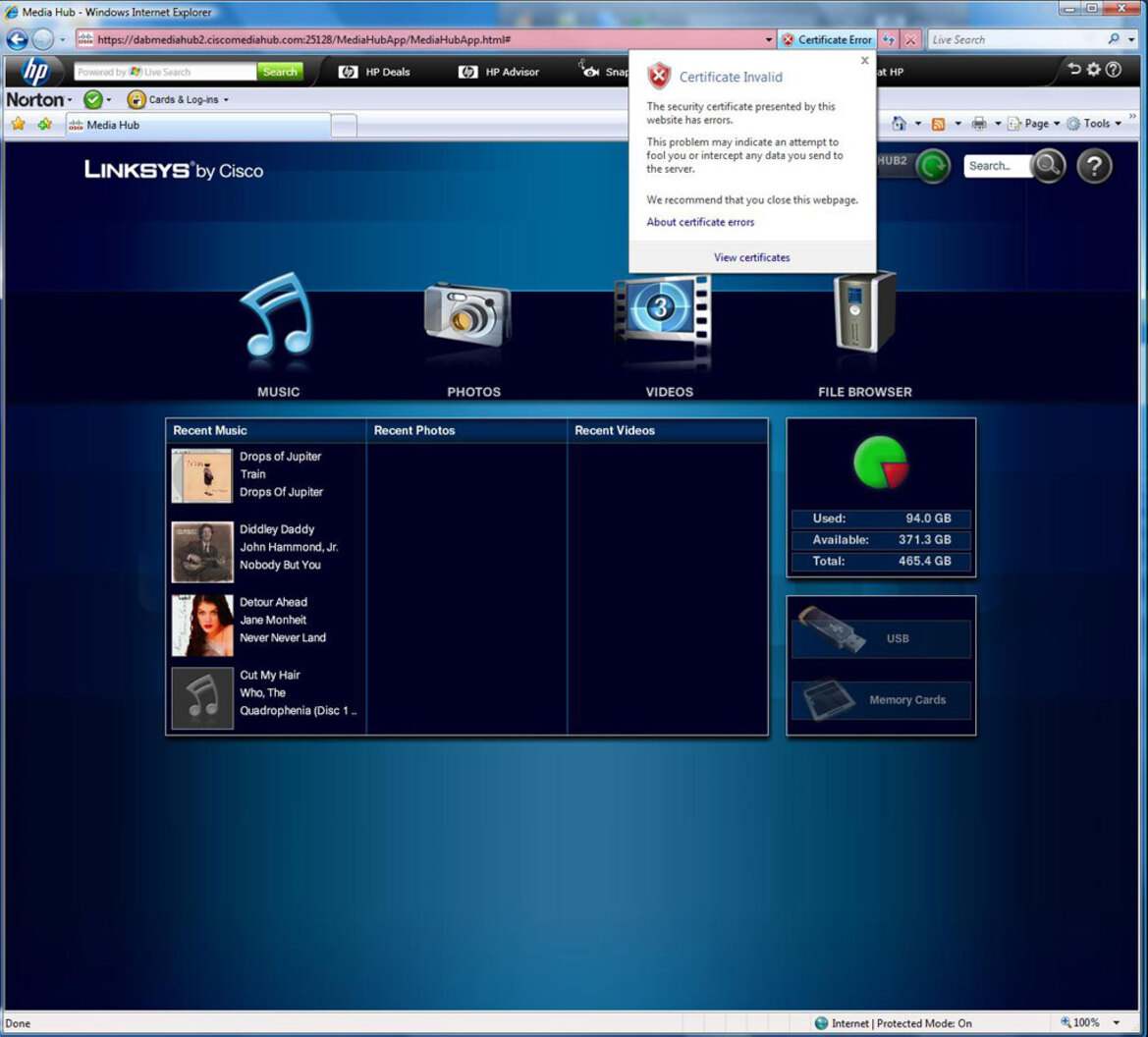Open a new blank tab
Image resolution: width=1148 pixels, height=1037 pixels.
(x=344, y=126)
